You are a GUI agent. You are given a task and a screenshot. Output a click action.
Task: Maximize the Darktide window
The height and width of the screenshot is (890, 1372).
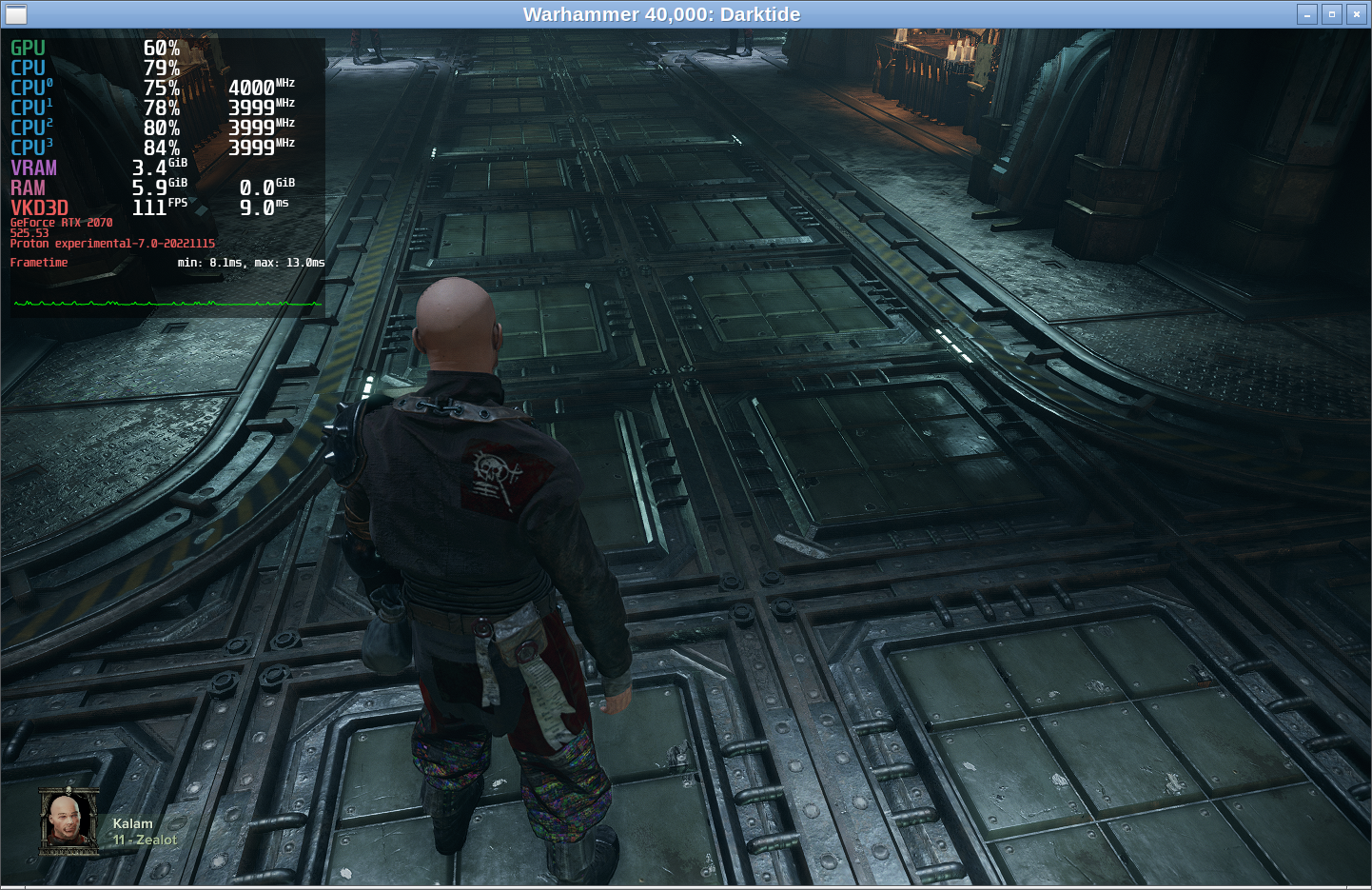pos(1332,14)
